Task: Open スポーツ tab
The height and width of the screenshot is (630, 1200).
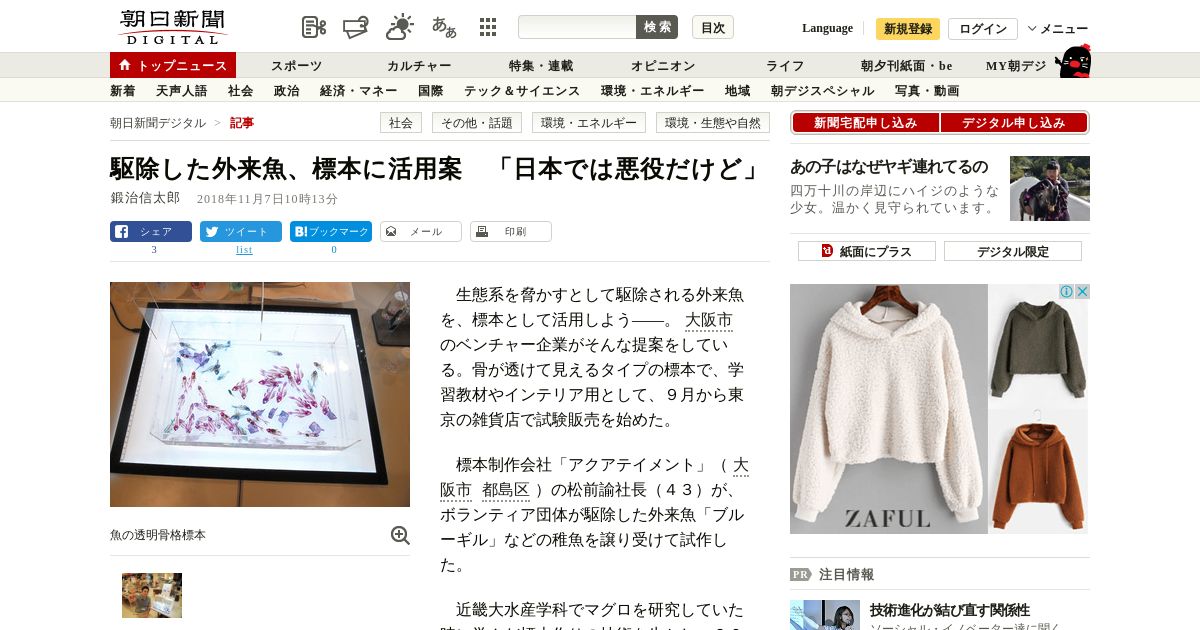Action: [297, 66]
